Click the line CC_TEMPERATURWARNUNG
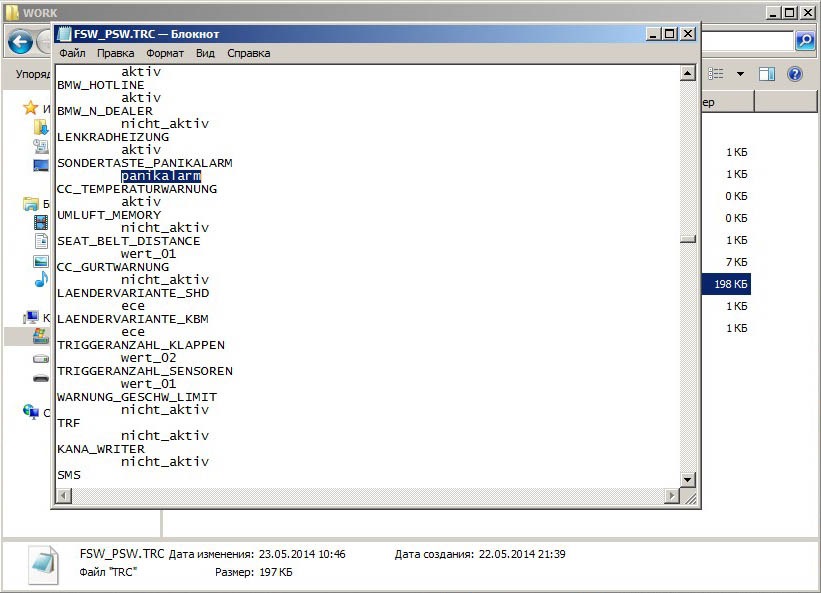 [137, 189]
